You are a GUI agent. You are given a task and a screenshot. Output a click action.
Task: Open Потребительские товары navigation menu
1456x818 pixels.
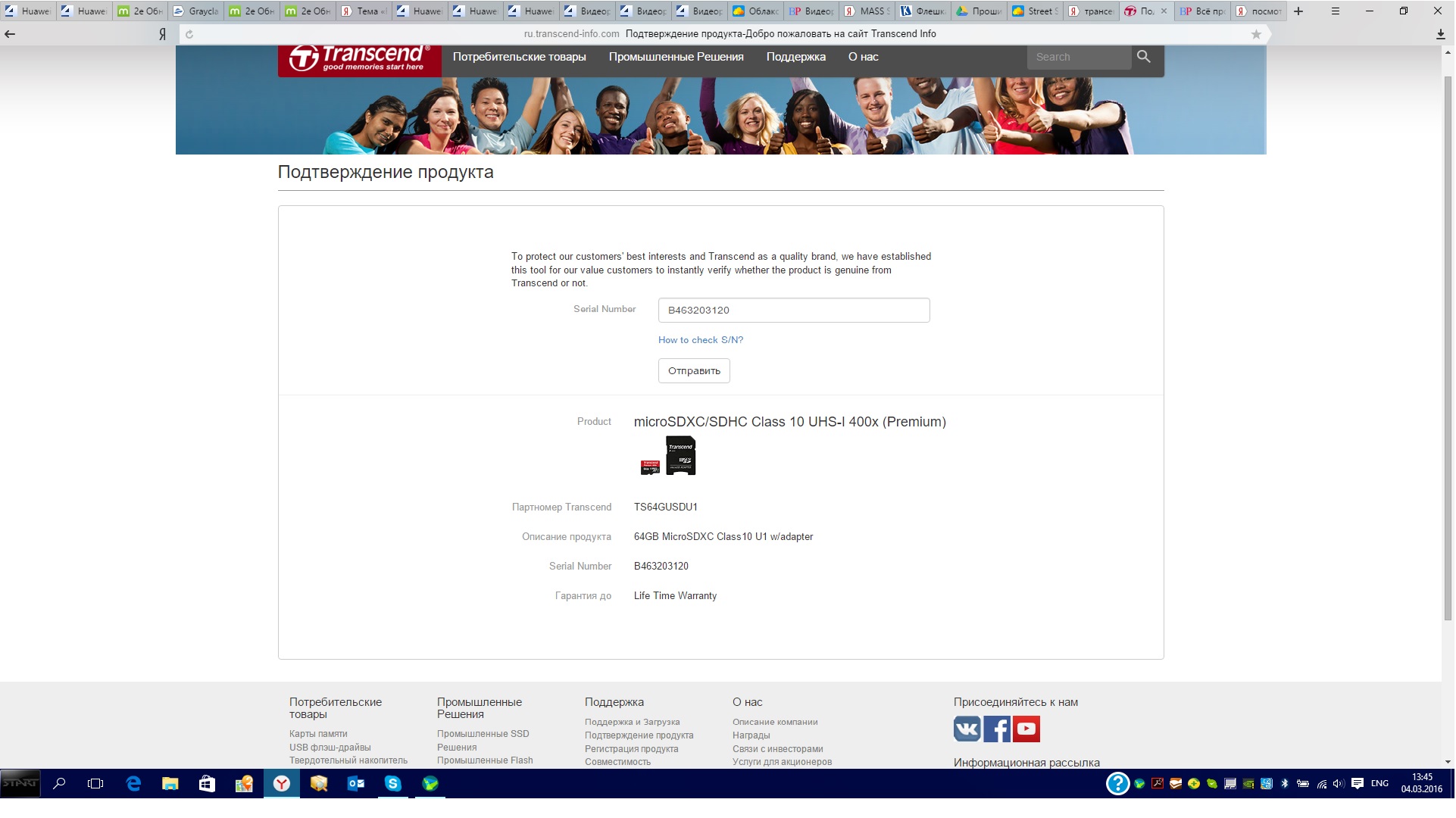(519, 57)
